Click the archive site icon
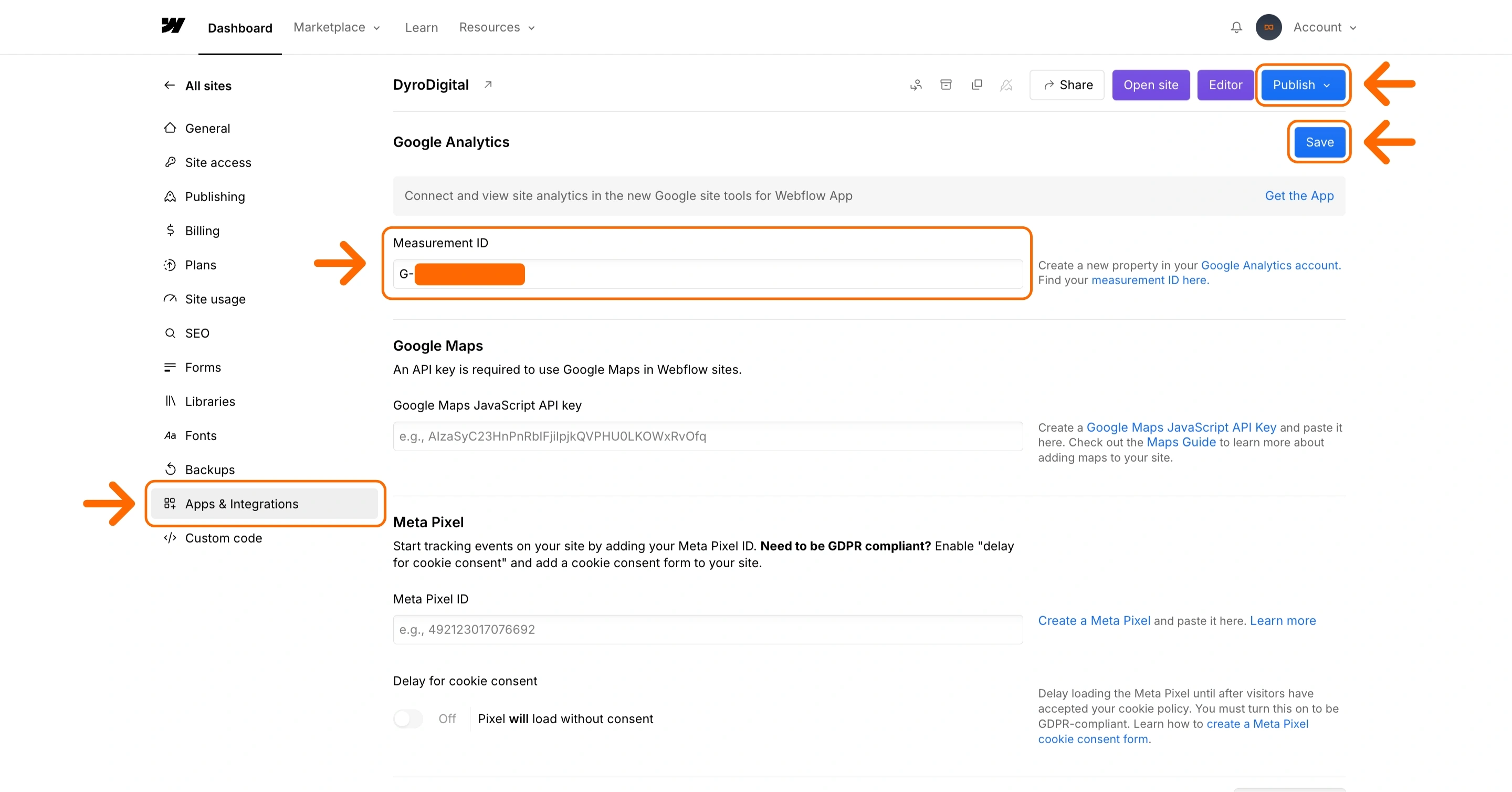This screenshot has width=1512, height=792. tap(946, 85)
